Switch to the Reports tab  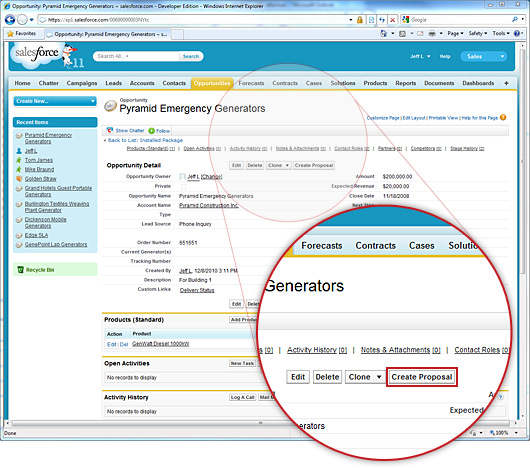(406, 83)
